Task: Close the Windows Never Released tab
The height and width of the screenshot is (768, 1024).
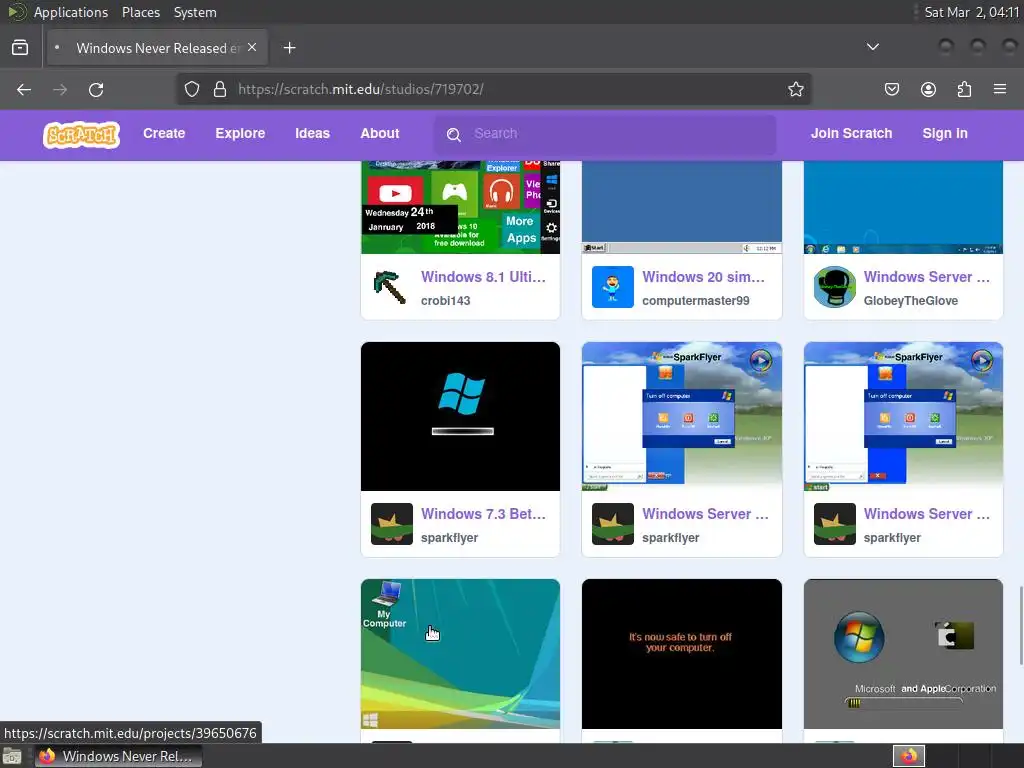Action: (252, 48)
